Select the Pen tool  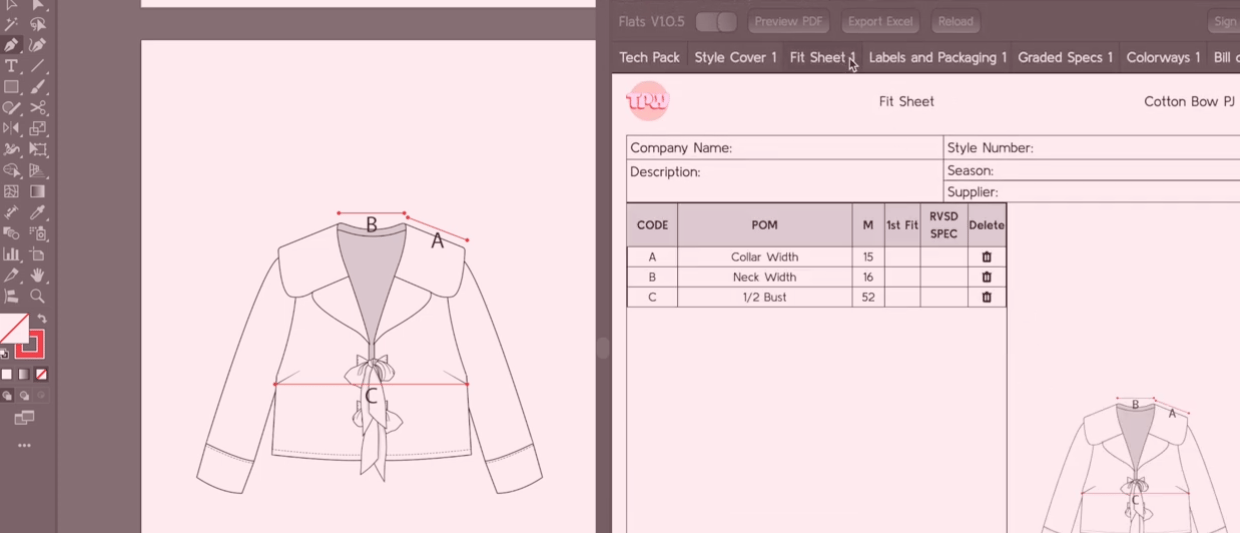click(12, 45)
